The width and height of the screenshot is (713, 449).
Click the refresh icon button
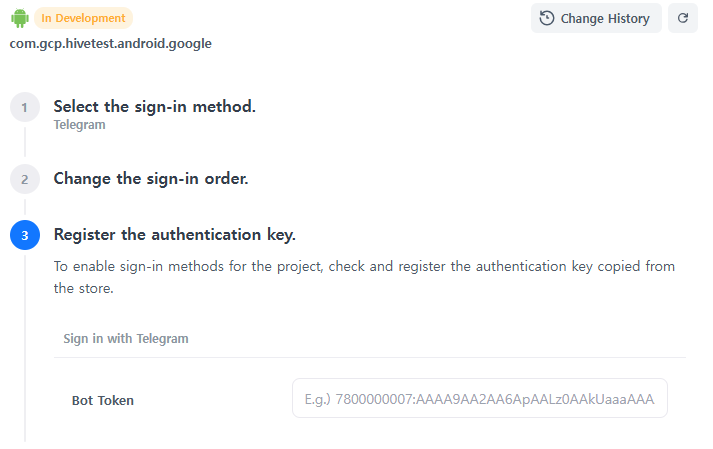click(x=683, y=18)
